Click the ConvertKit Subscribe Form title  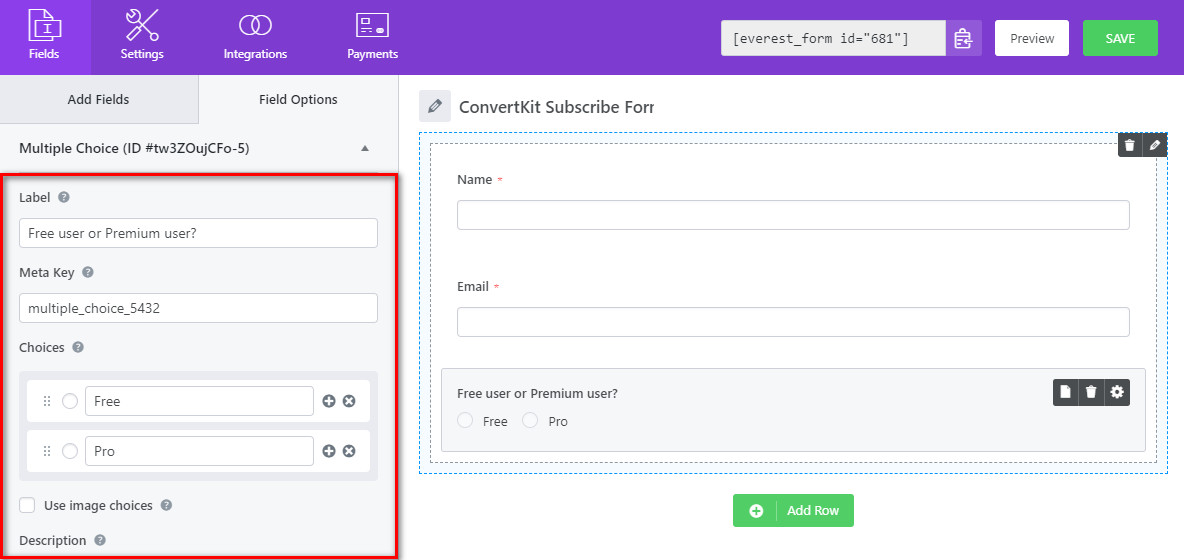coord(556,107)
